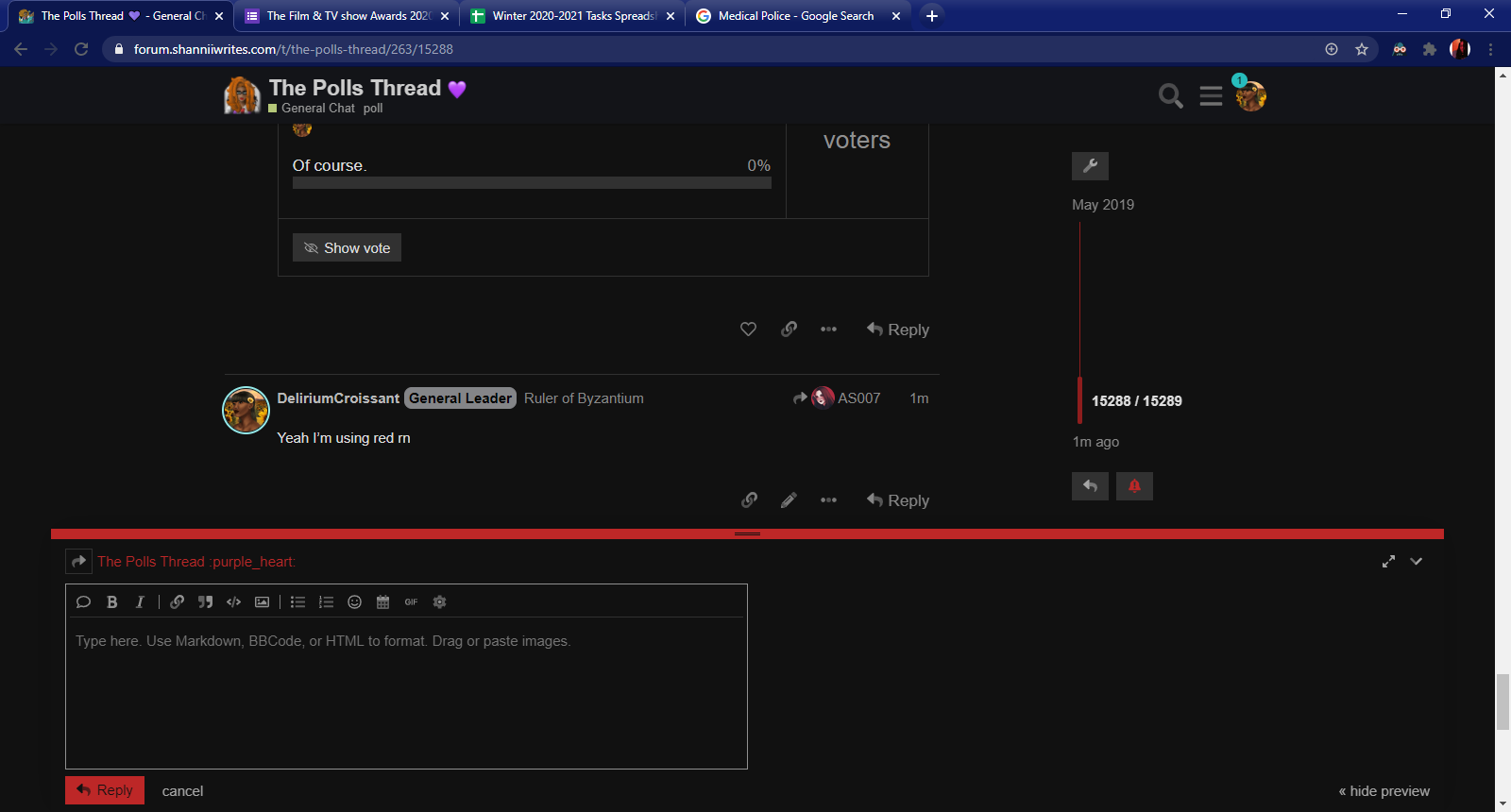Collapse the composer with chevron down

pos(1416,562)
